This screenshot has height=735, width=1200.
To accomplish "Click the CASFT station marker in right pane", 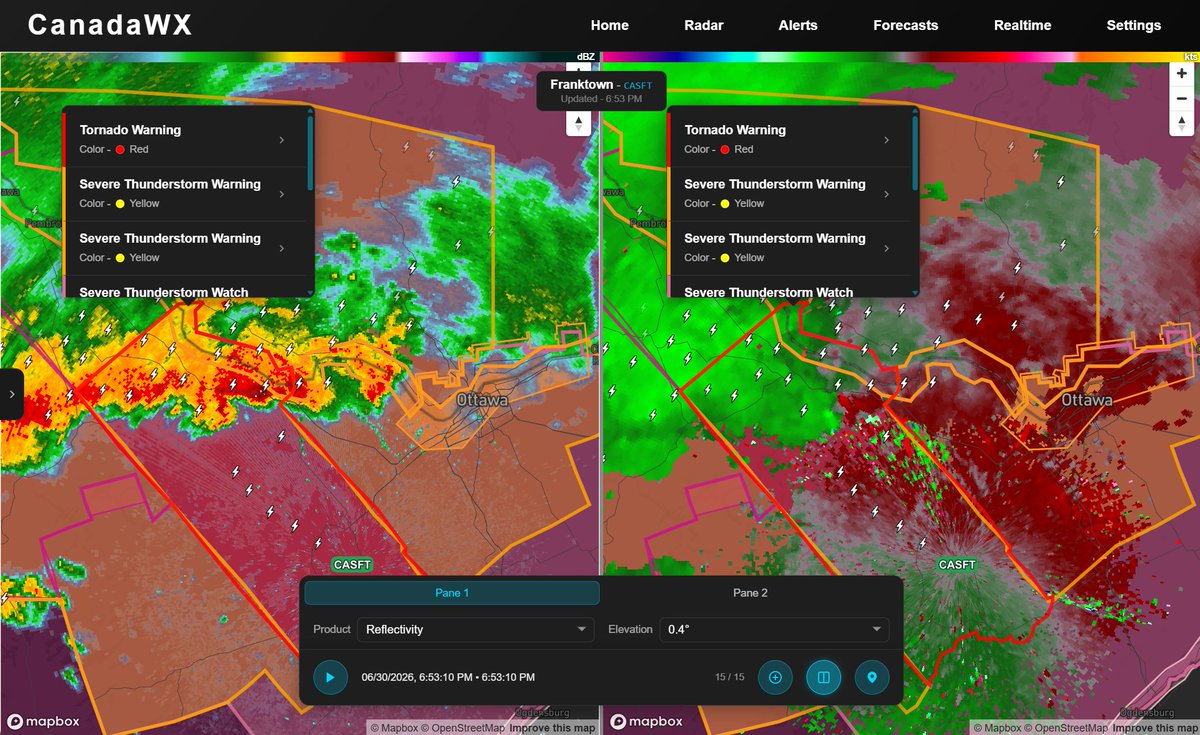I will 957,565.
